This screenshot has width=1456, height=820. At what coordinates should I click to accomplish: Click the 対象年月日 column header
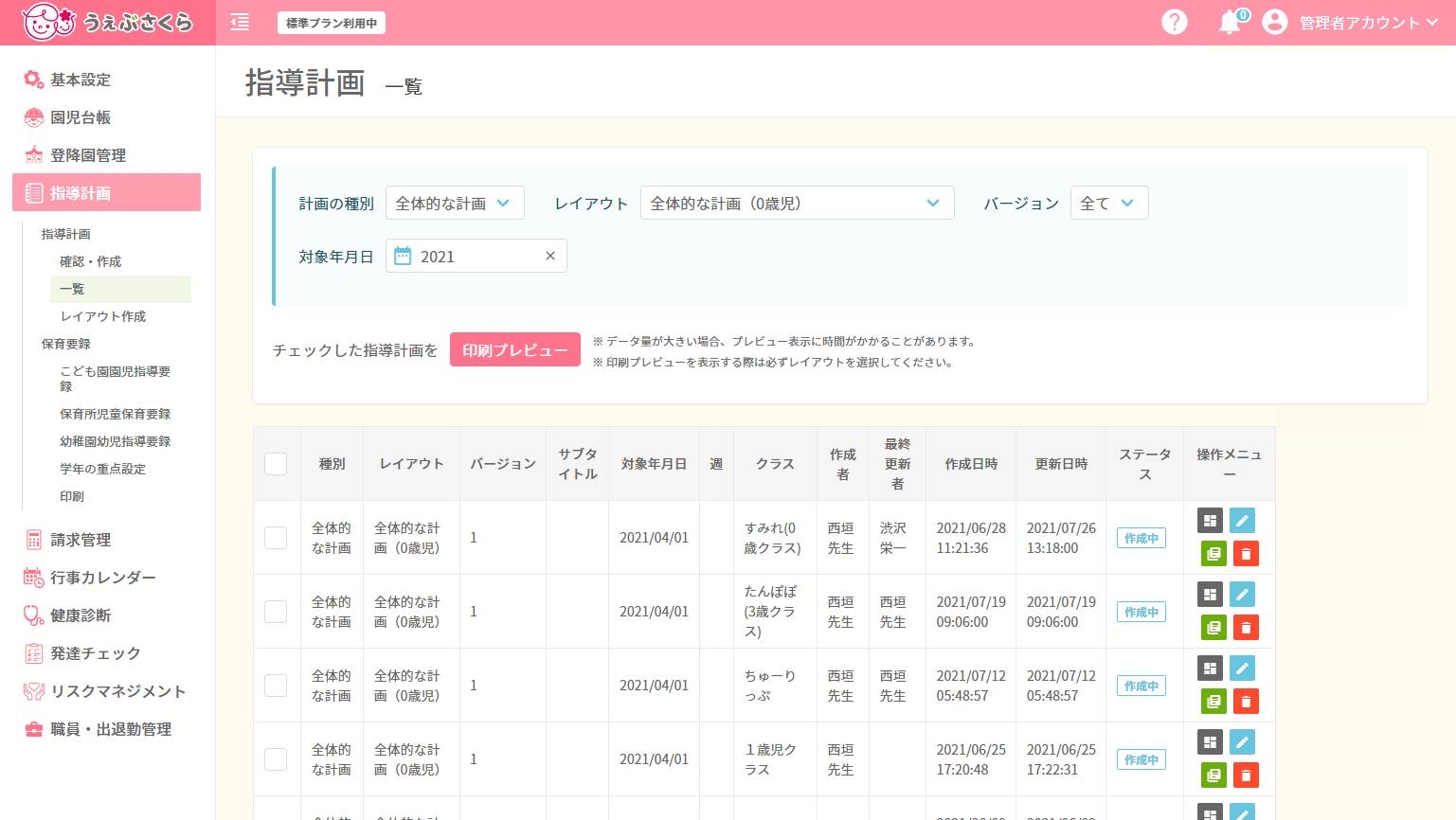[x=654, y=464]
